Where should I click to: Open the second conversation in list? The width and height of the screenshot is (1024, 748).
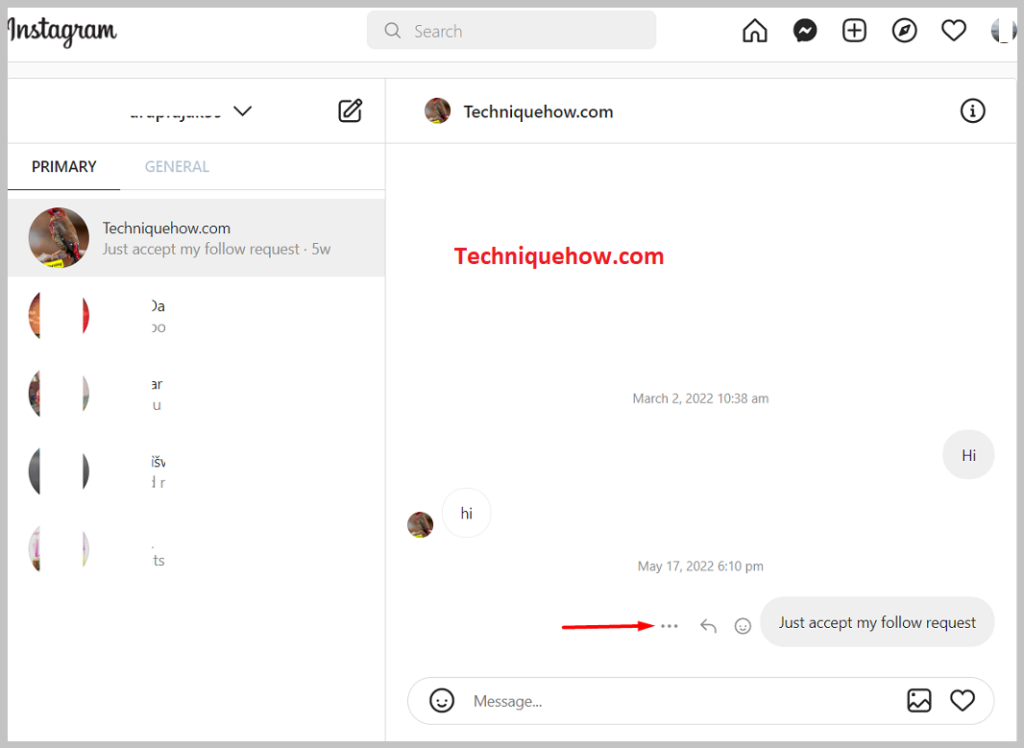pyautogui.click(x=196, y=316)
